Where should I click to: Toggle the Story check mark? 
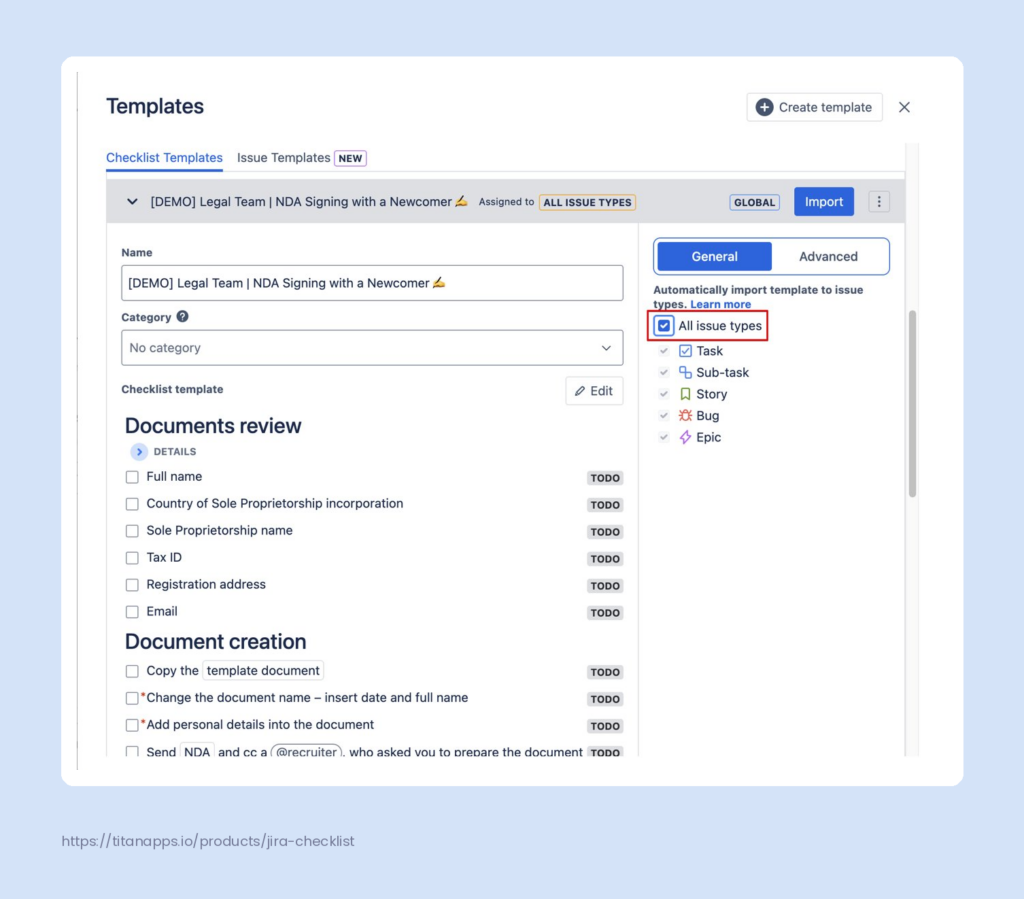(664, 394)
